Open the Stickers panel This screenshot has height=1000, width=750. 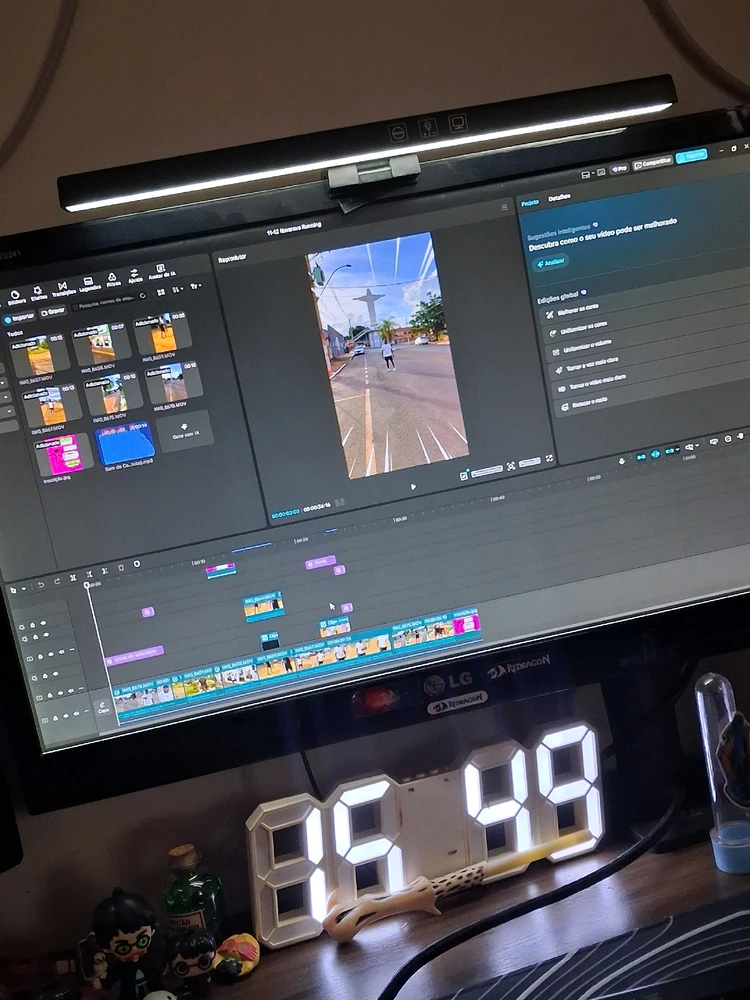click(x=16, y=297)
